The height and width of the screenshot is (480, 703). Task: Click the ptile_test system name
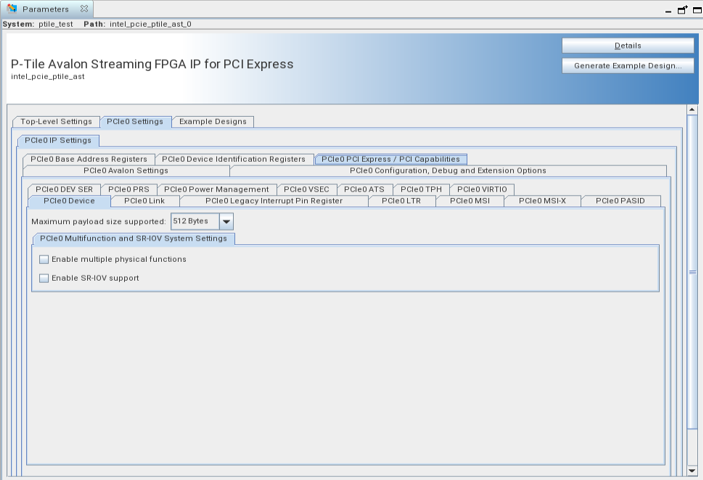[56, 24]
